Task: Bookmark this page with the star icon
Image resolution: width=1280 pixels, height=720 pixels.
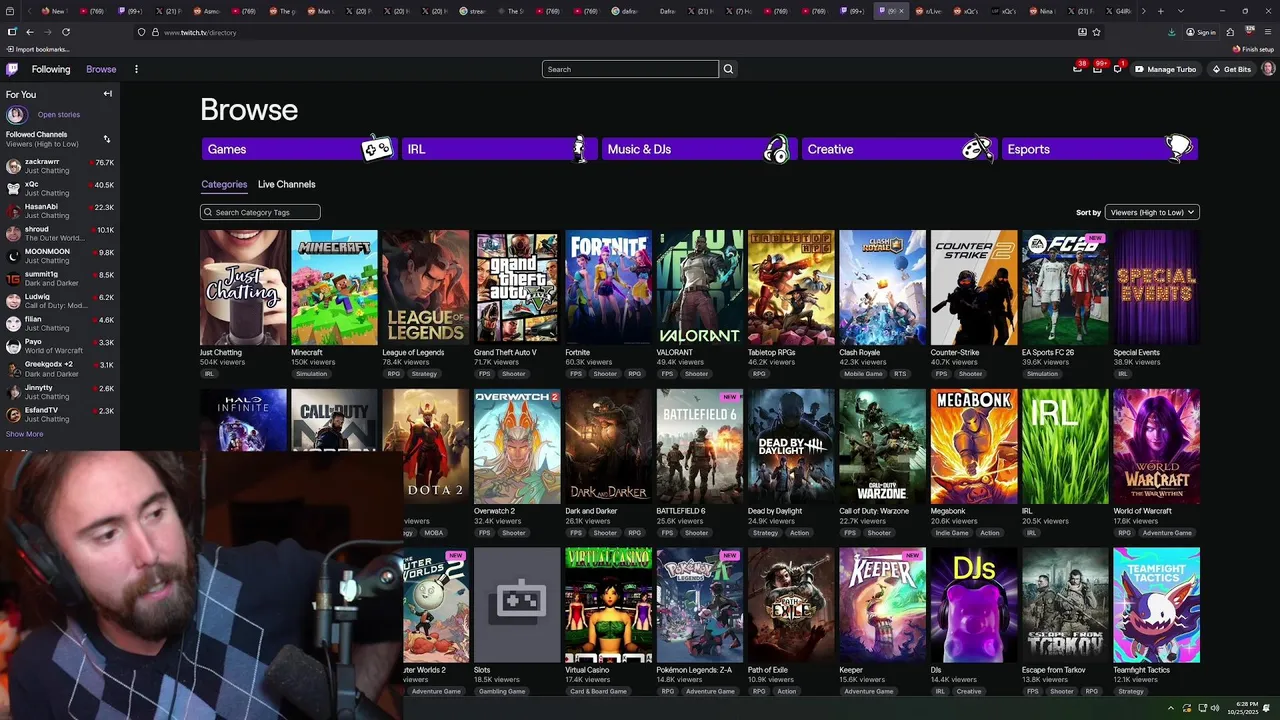Action: click(x=1097, y=32)
